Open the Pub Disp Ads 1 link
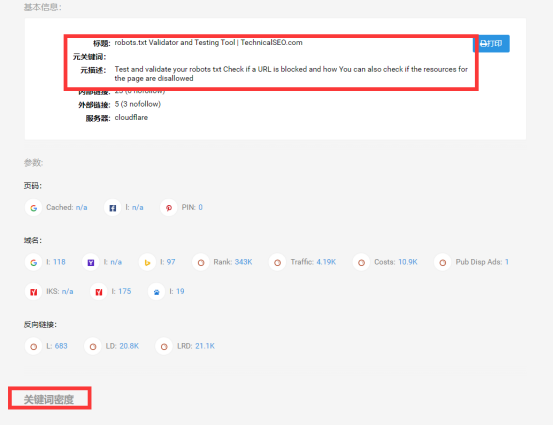 click(x=507, y=262)
